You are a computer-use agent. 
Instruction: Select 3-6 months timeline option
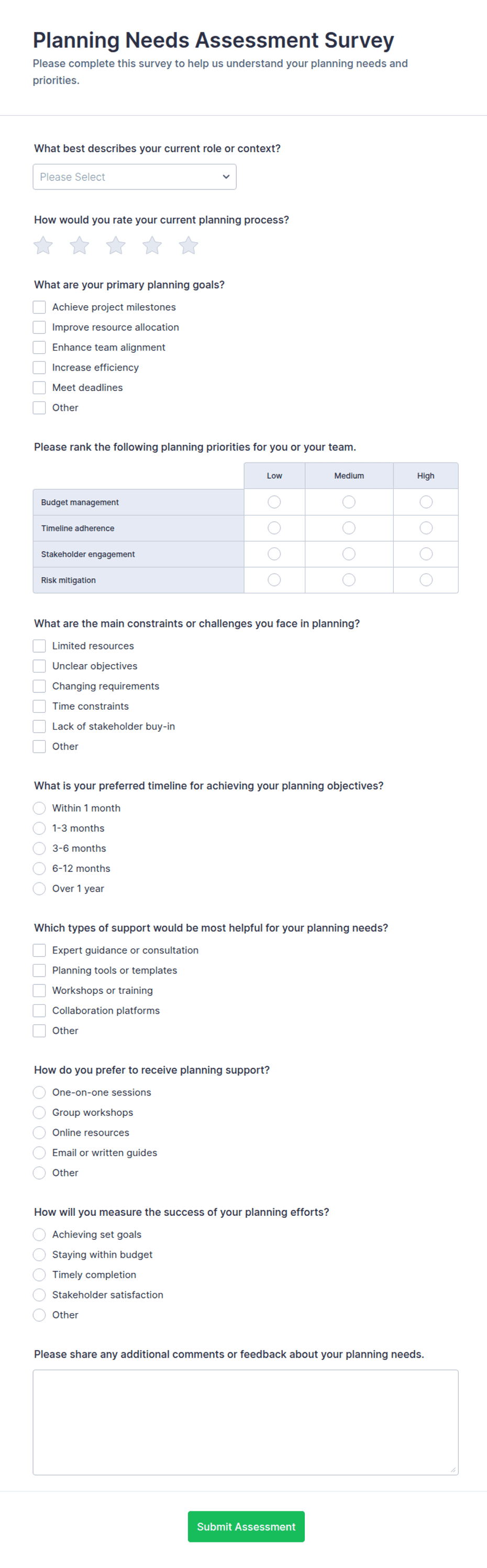pos(40,848)
